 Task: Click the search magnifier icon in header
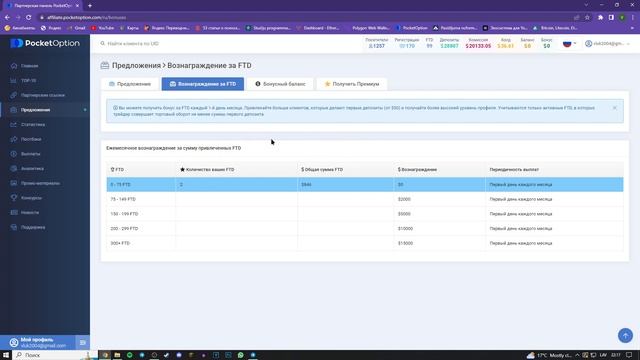103,43
